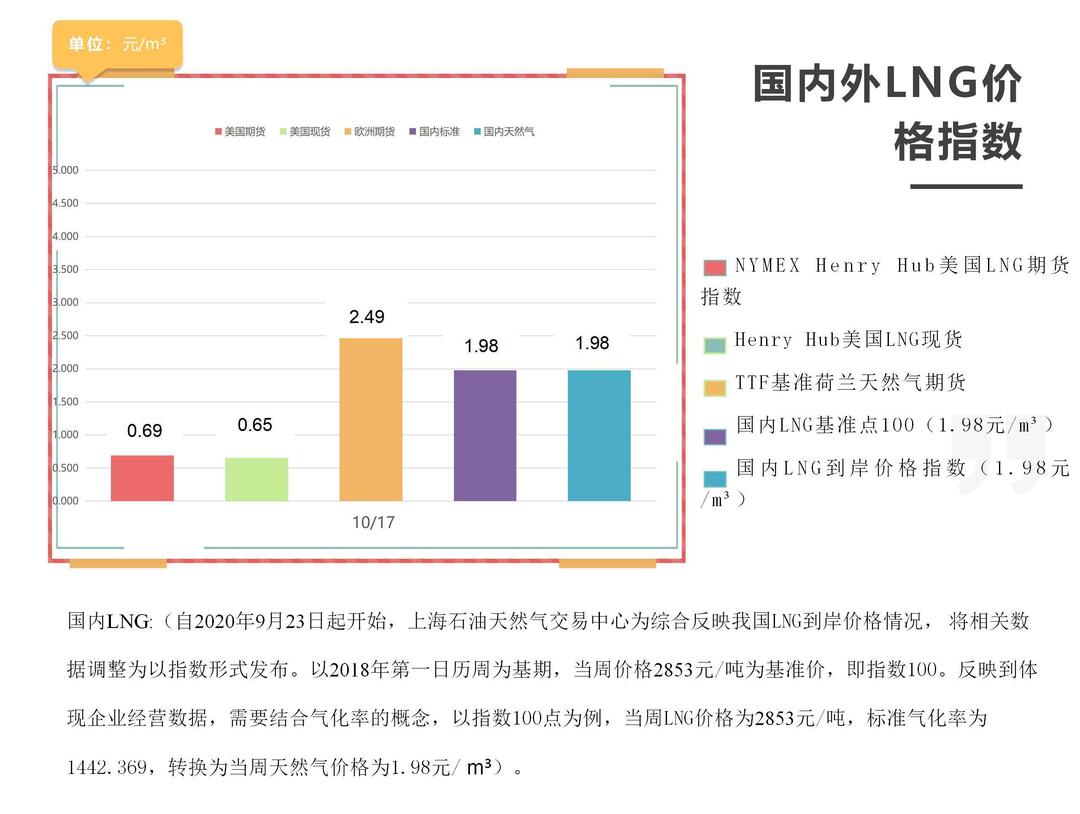Click the paragraph line starting 1442.369
Image resolution: width=1080 pixels, height=814 pixels.
(x=295, y=767)
